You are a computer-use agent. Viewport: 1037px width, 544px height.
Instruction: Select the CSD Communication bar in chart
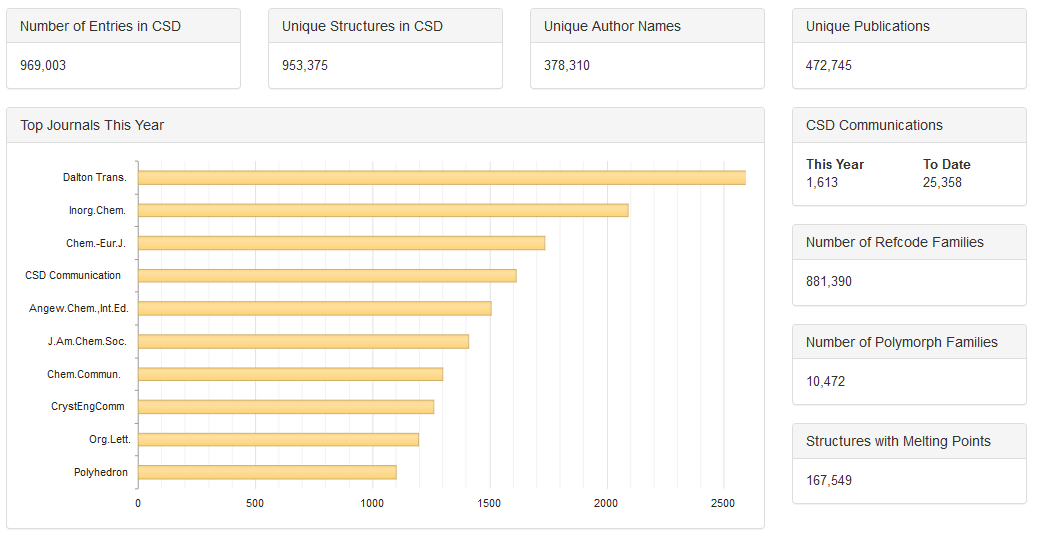pyautogui.click(x=327, y=276)
